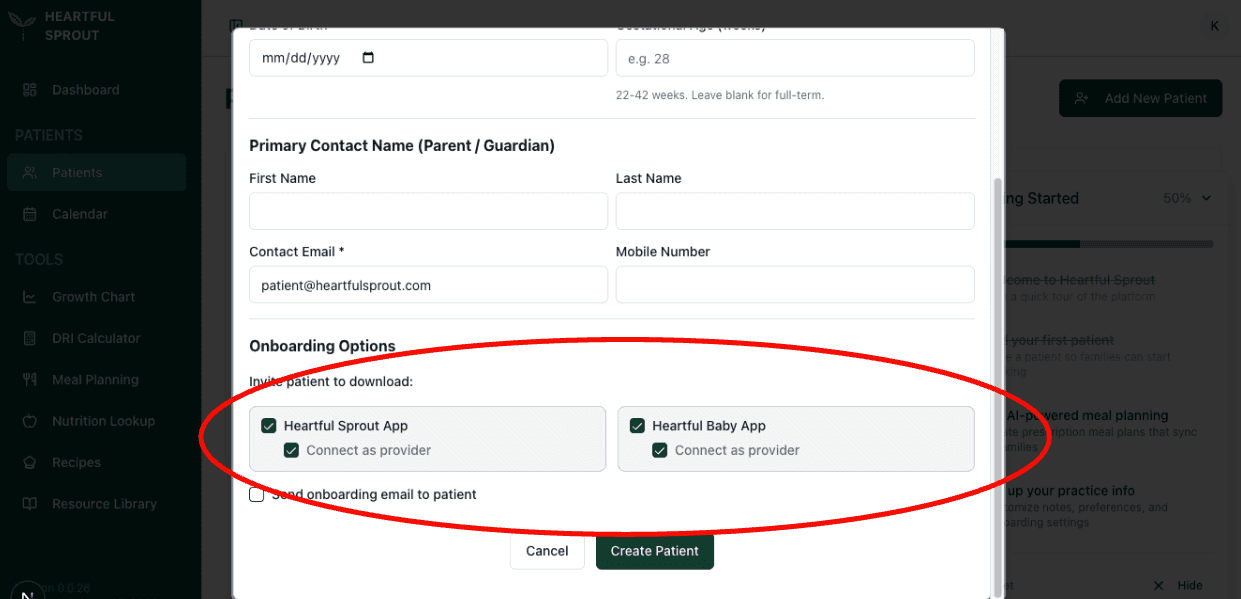Click the Add New Patient person icon
This screenshot has width=1241, height=599.
coord(1082,98)
